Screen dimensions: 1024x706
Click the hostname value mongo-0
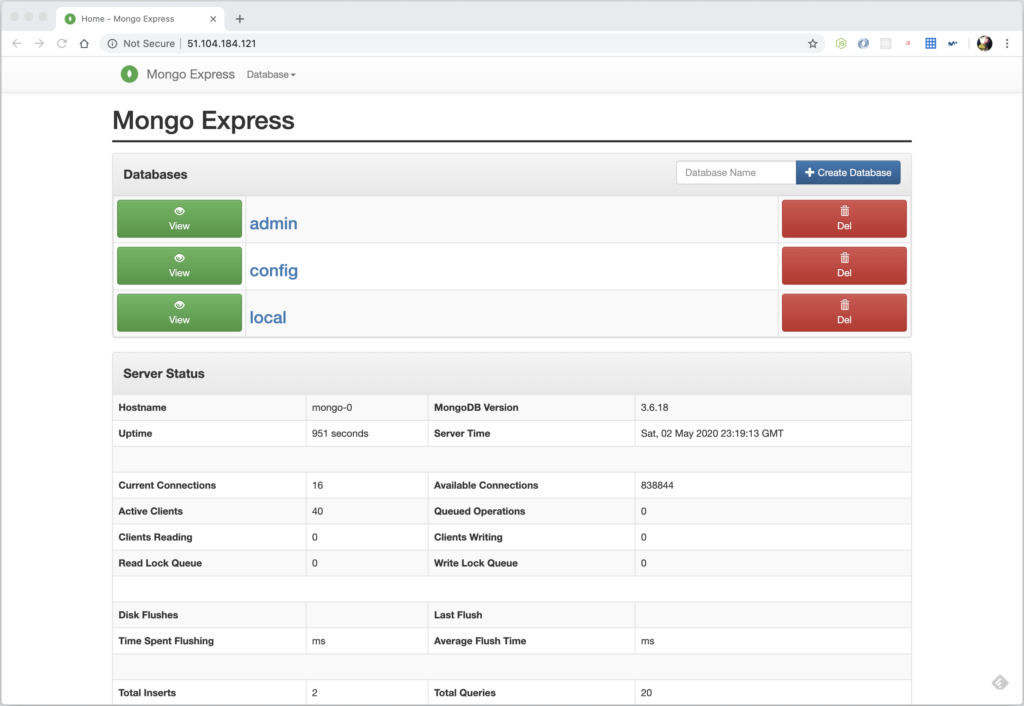pyautogui.click(x=332, y=408)
